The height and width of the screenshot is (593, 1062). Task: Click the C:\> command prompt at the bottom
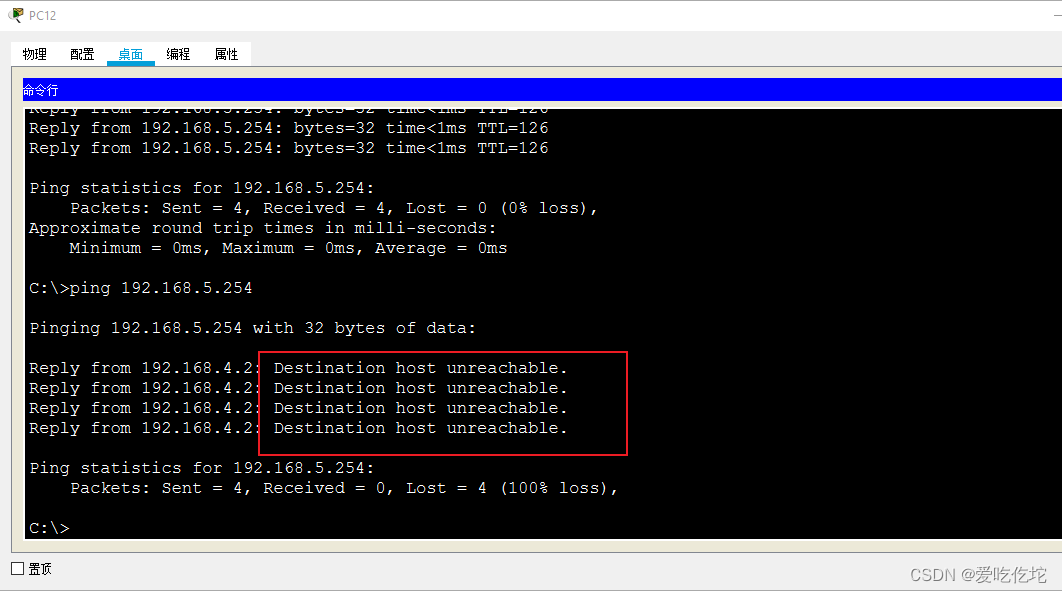49,528
